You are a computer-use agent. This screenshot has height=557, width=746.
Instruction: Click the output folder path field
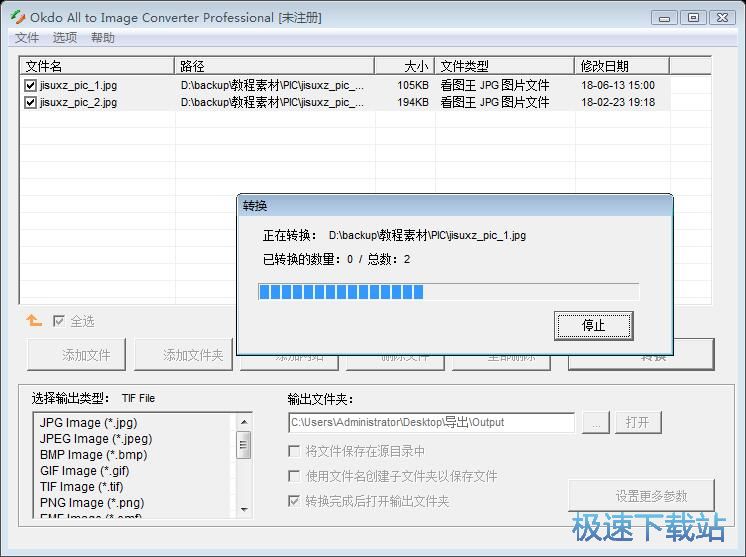(x=432, y=422)
